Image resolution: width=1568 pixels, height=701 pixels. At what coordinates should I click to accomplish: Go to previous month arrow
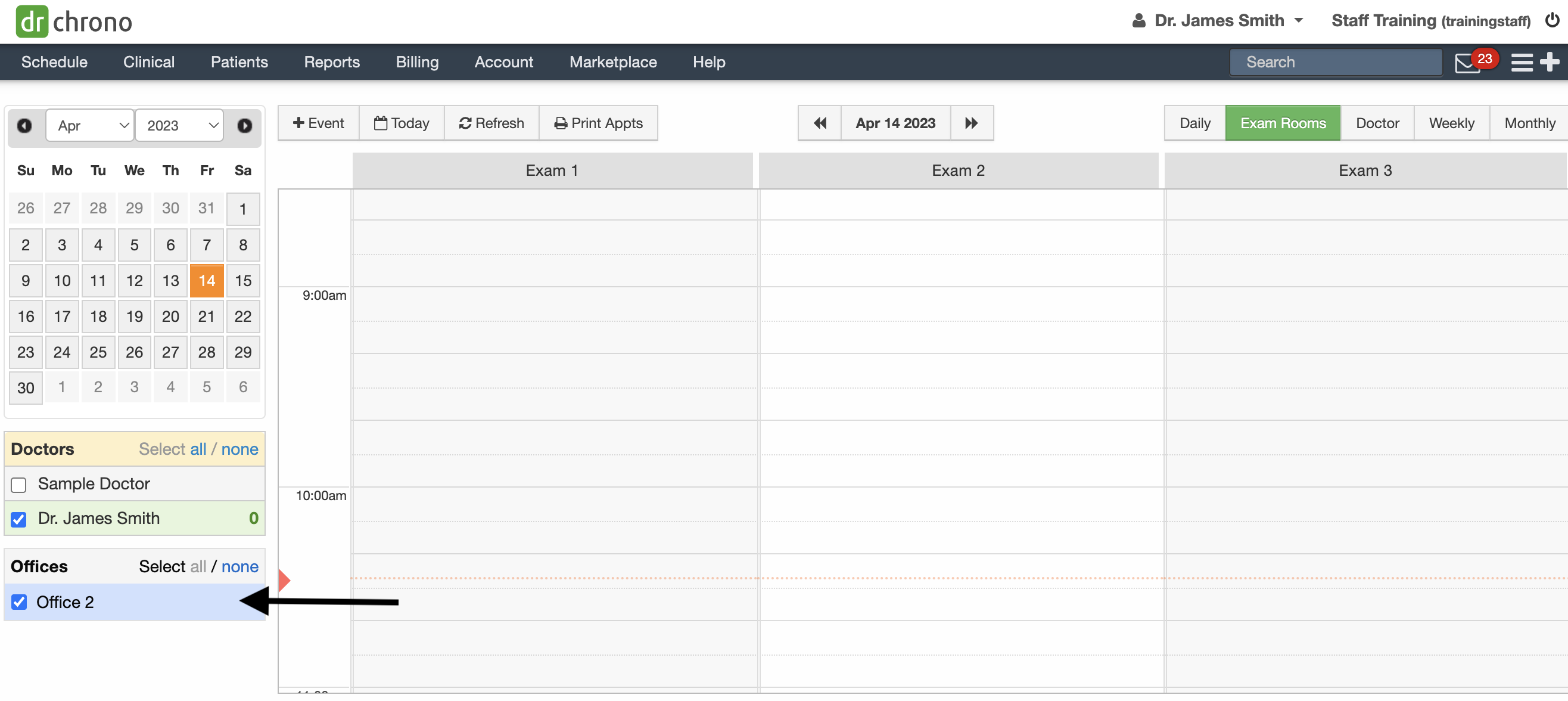[x=24, y=125]
